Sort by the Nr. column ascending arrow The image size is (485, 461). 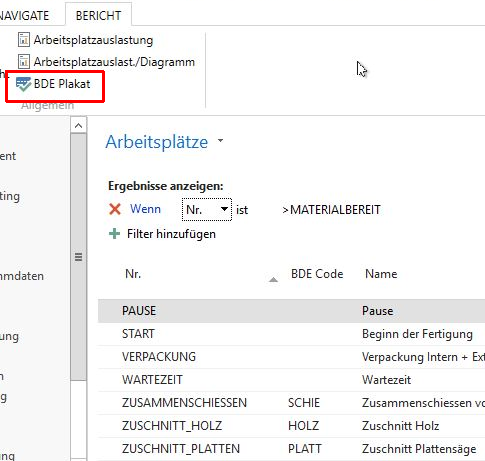pyautogui.click(x=273, y=279)
